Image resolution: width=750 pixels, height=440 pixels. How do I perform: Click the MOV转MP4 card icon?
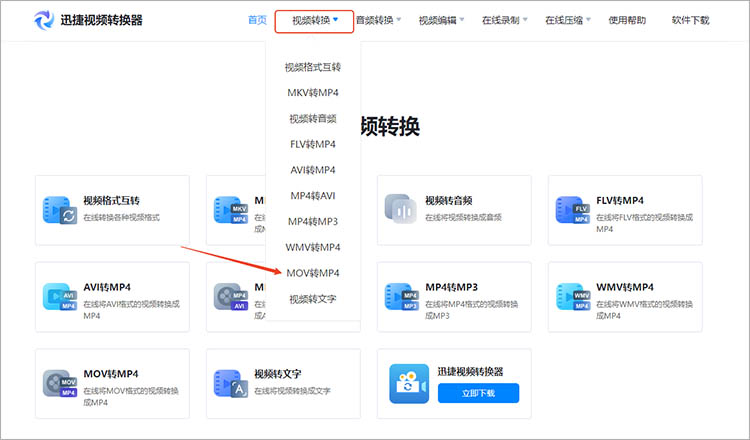[60, 383]
